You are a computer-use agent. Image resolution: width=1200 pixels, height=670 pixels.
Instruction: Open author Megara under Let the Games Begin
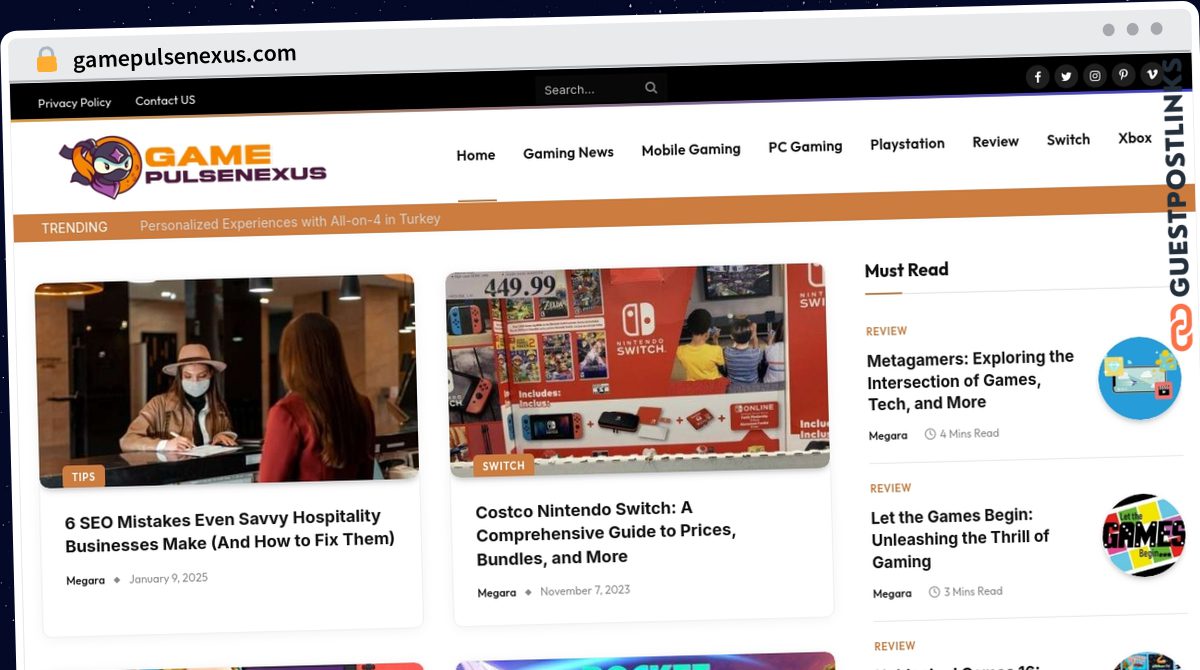tap(892, 593)
